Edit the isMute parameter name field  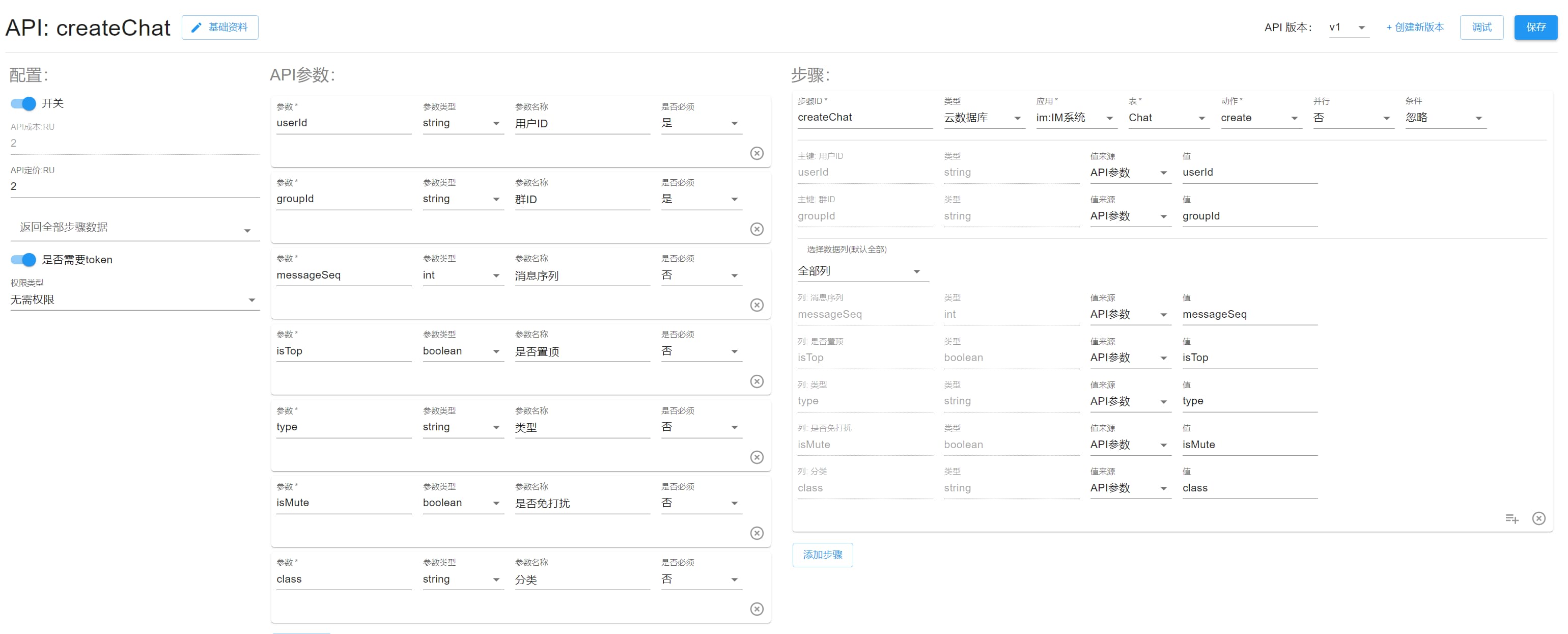[x=343, y=503]
